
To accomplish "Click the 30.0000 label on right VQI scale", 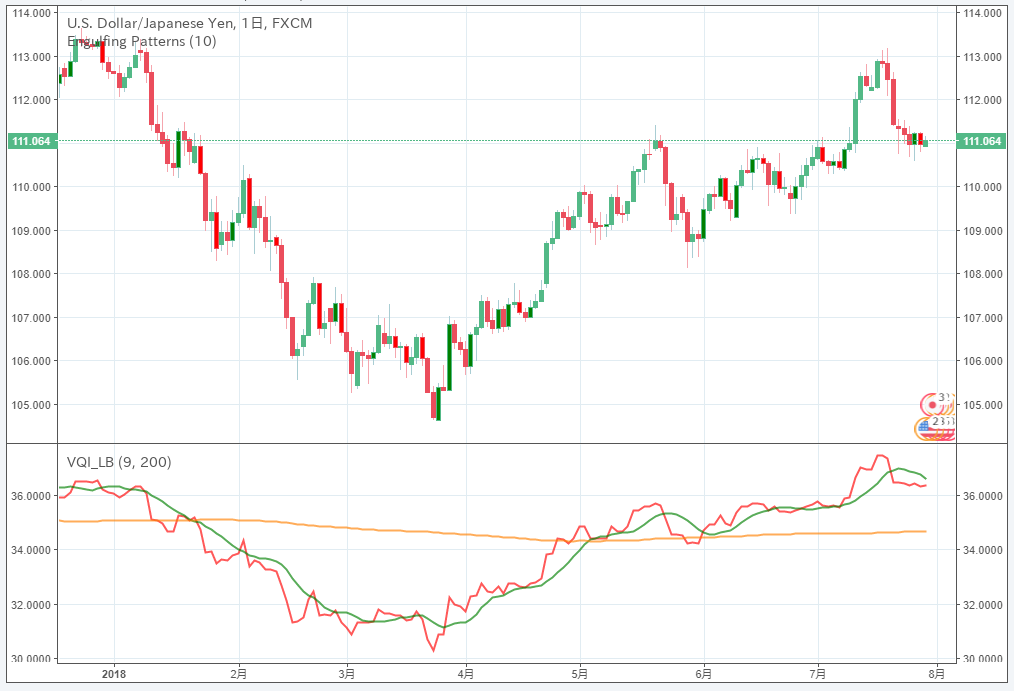I will tap(983, 658).
